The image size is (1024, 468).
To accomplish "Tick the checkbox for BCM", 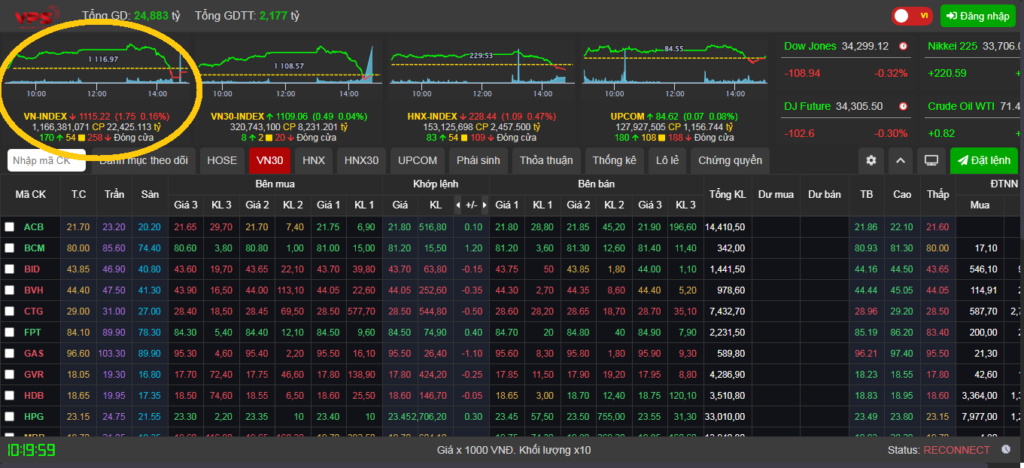I will tap(9, 248).
